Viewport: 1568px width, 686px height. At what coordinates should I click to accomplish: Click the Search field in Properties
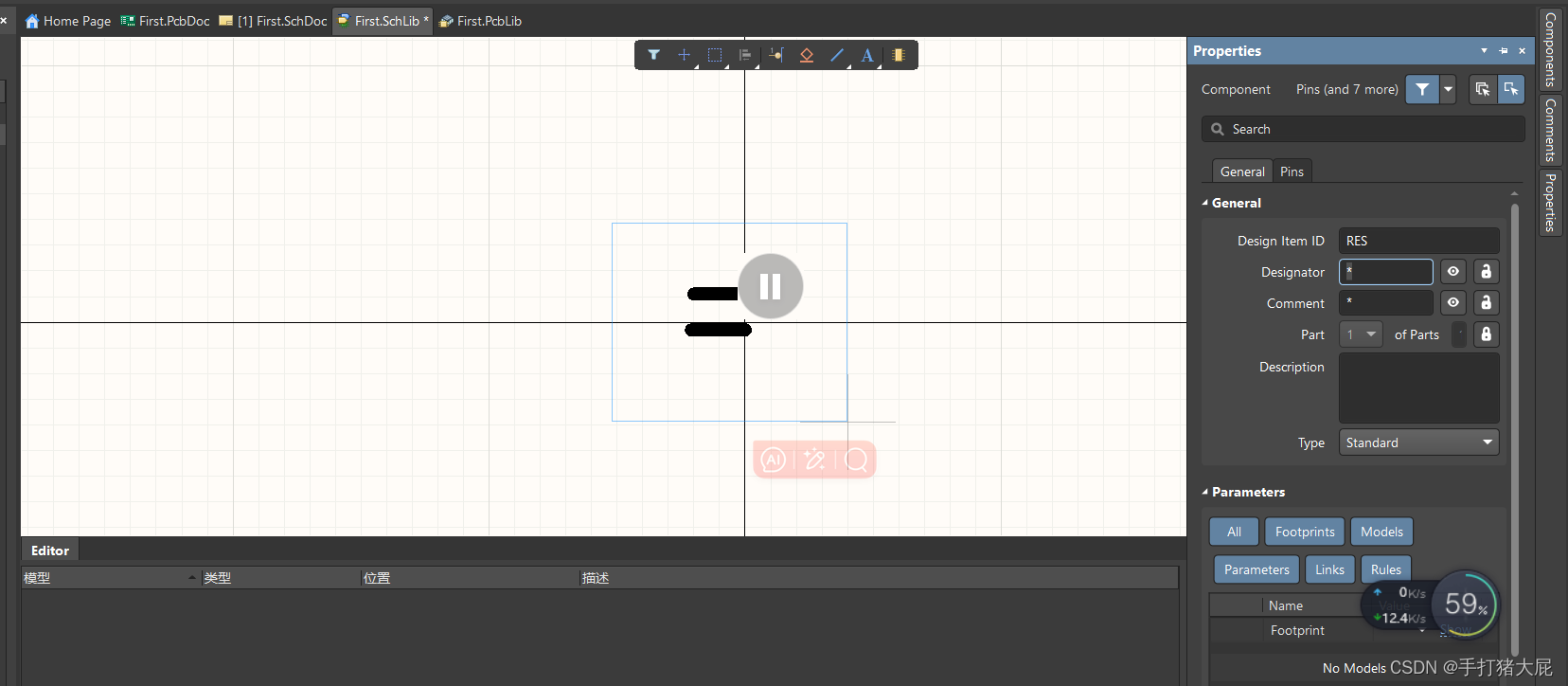[x=1363, y=129]
